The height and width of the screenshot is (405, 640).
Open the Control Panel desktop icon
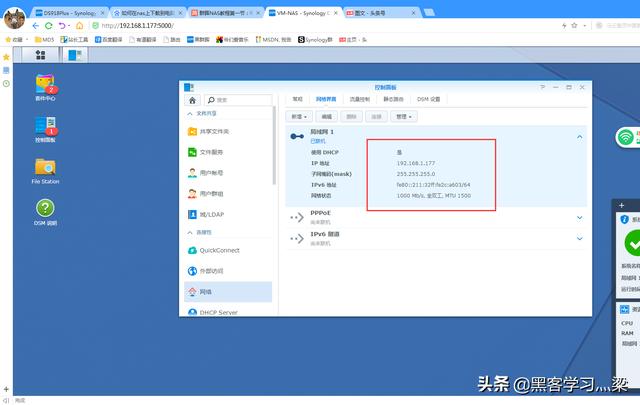tap(45, 129)
